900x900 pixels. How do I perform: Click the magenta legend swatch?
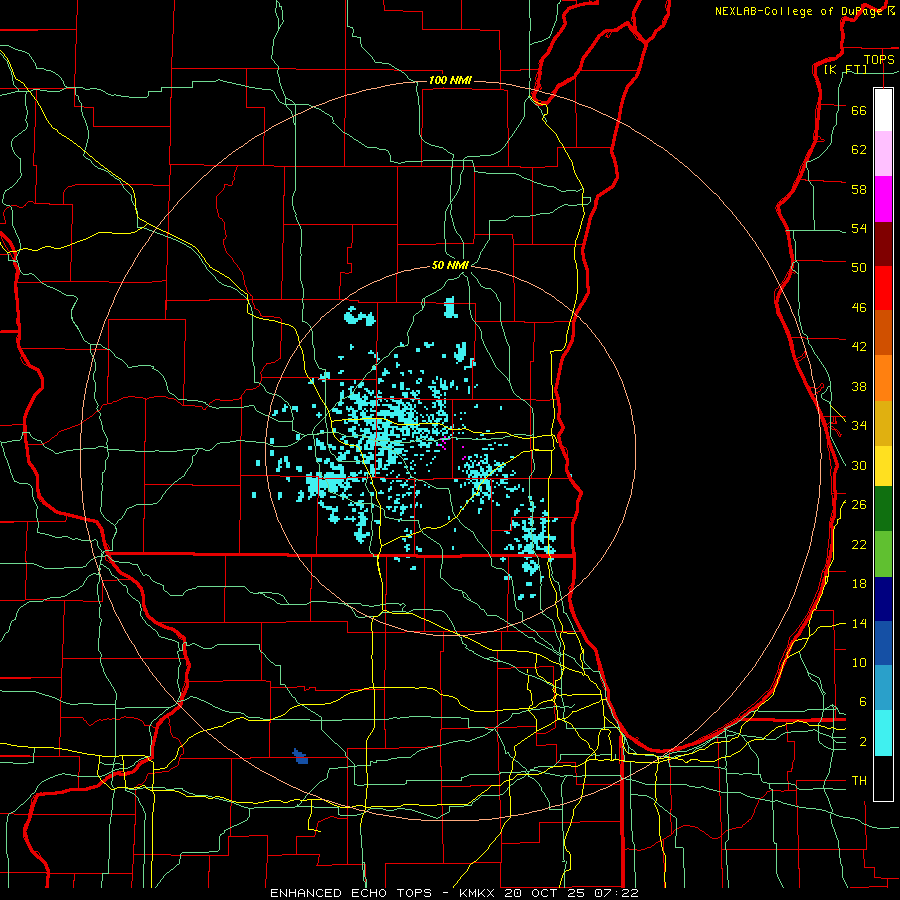click(883, 199)
